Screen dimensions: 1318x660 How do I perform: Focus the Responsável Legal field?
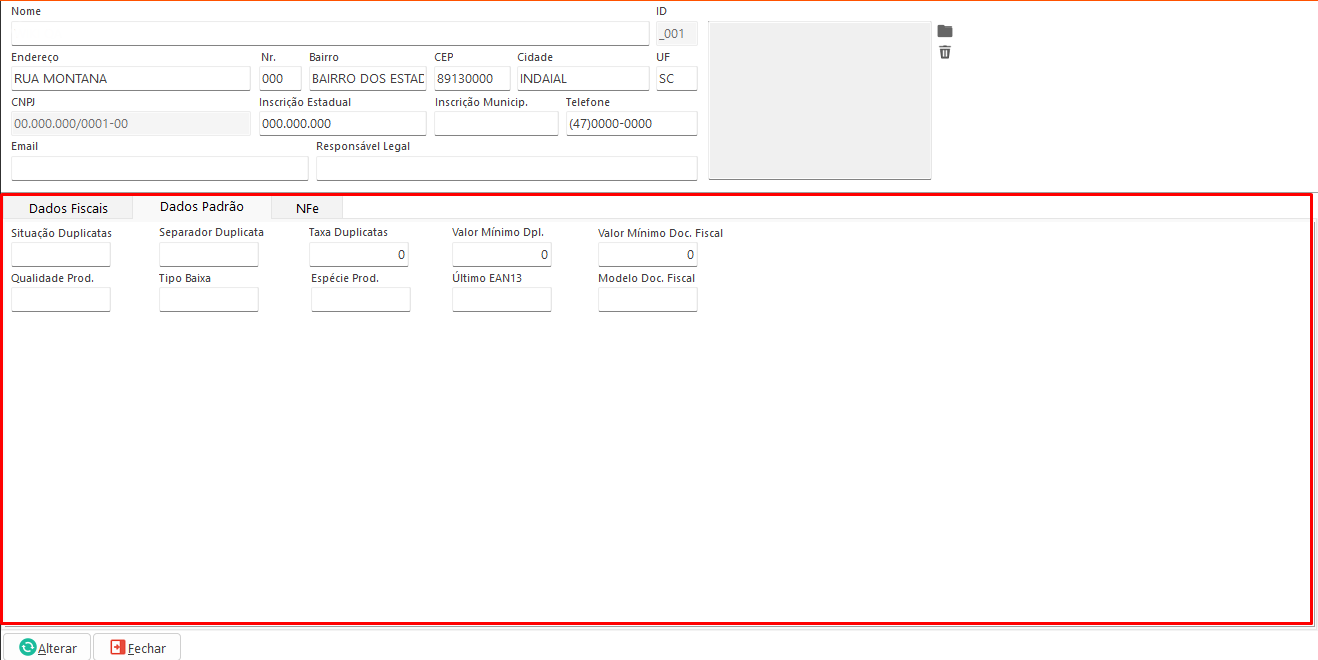506,168
